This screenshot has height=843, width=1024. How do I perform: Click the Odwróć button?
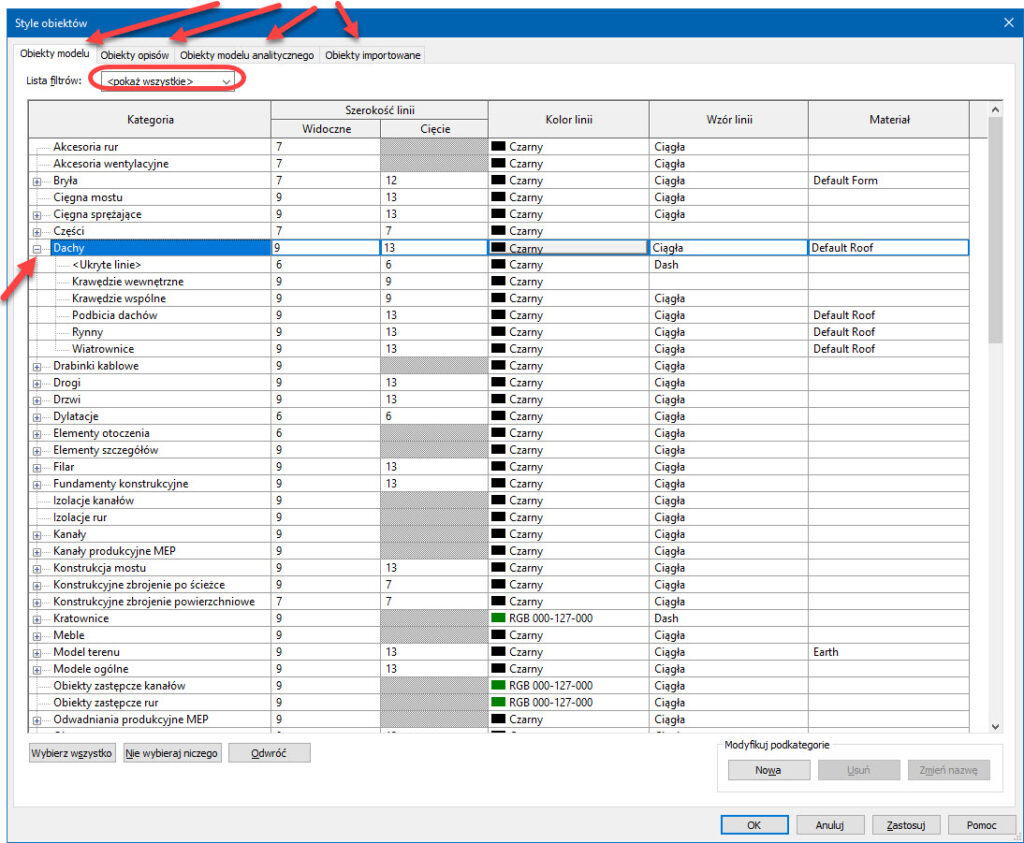pos(269,753)
